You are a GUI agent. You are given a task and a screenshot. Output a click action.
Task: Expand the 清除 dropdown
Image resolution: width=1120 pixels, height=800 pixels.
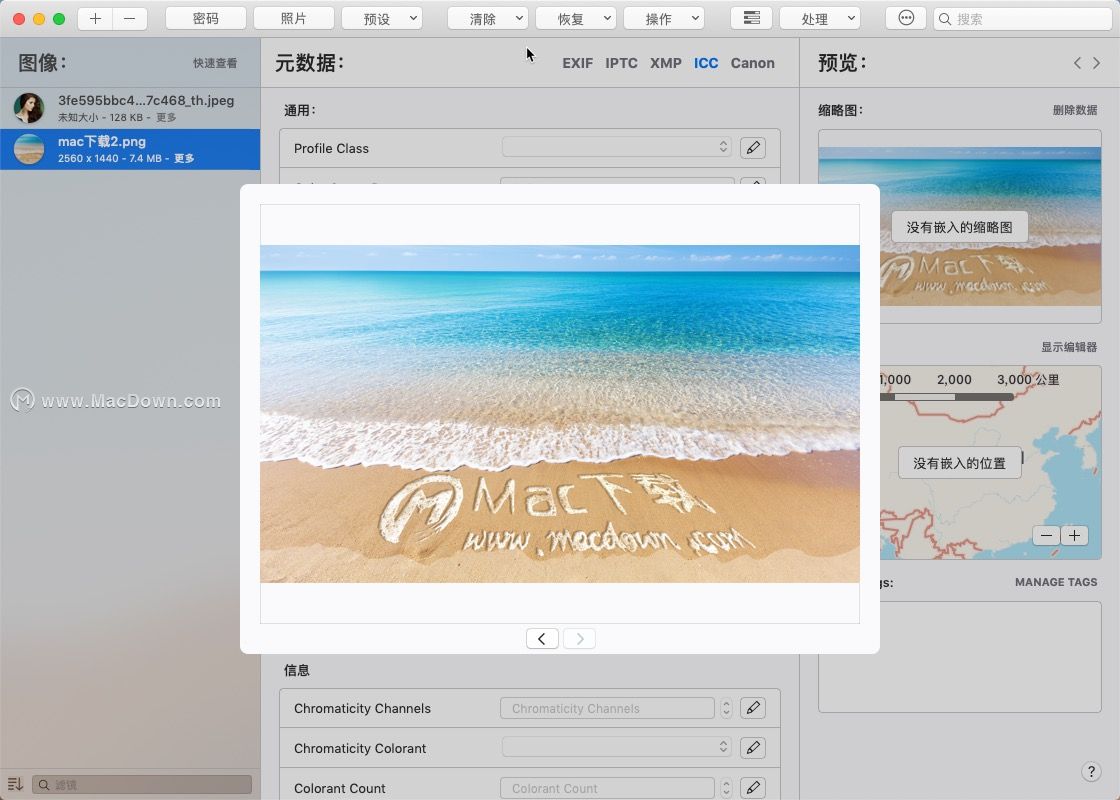click(x=487, y=19)
